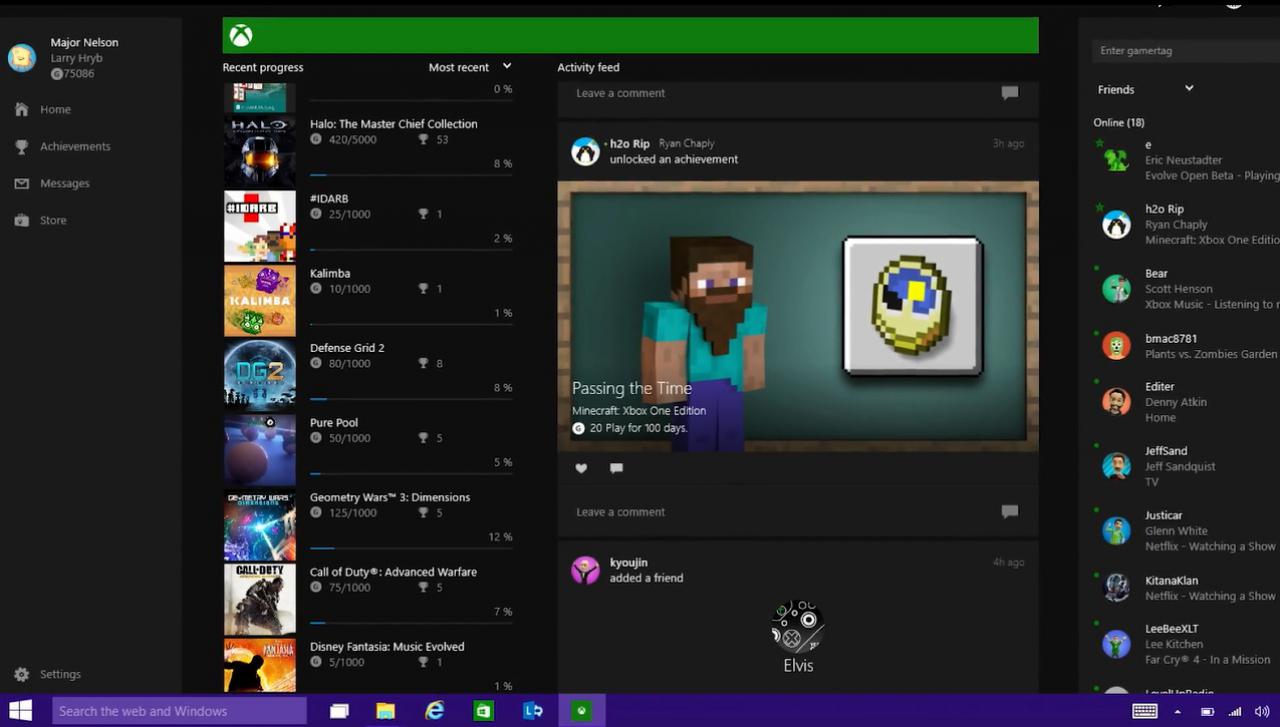
Task: Select friend Eric Neustadter in friends list
Action: tap(1187, 160)
